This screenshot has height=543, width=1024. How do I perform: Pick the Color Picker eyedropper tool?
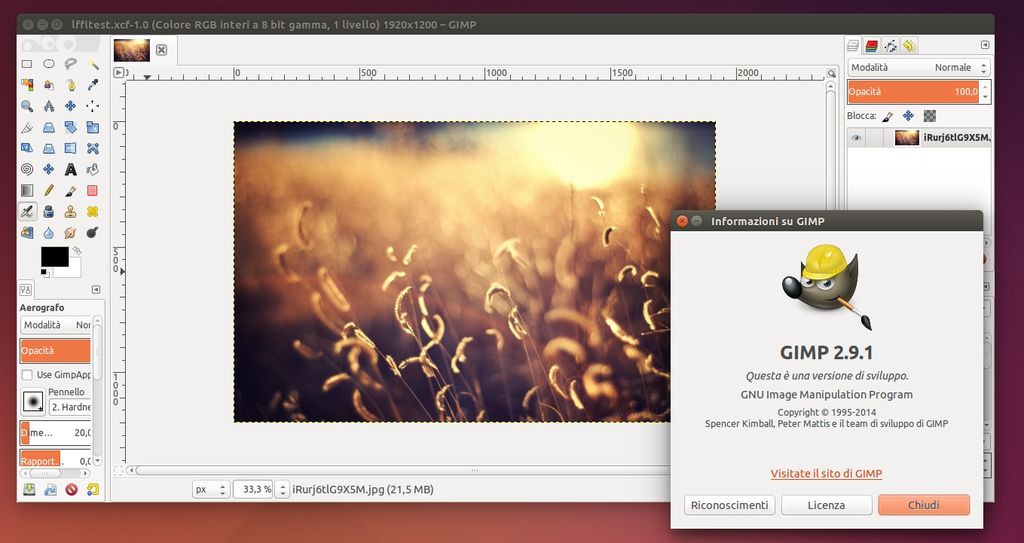(x=93, y=85)
